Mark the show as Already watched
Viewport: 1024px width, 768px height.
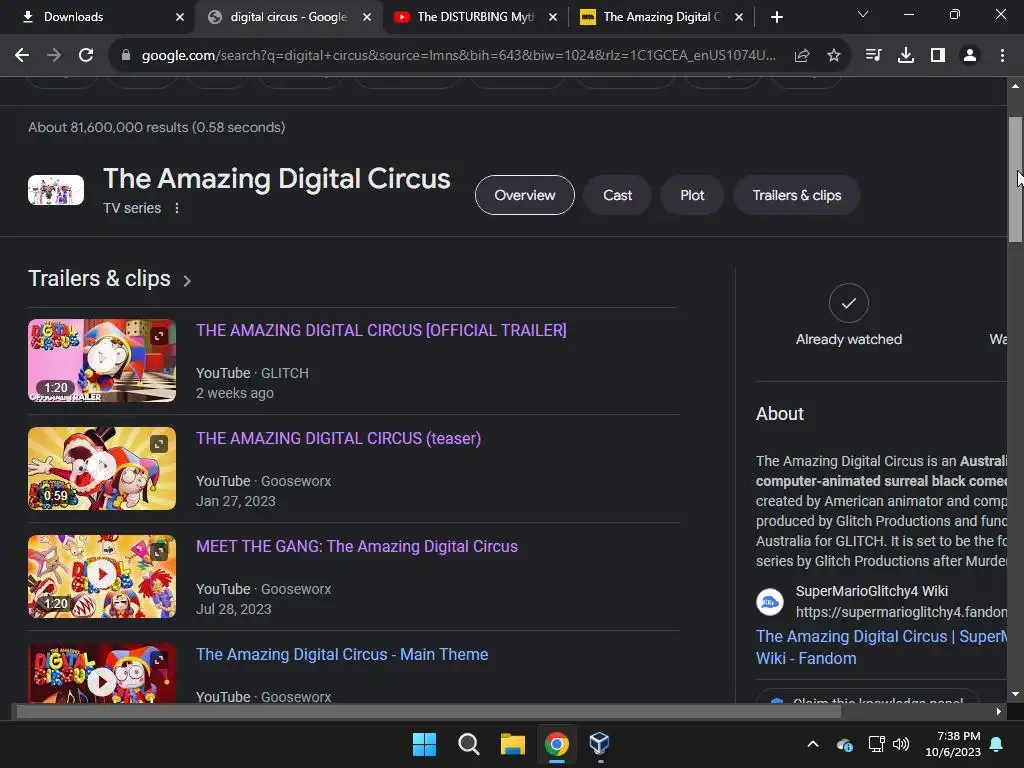point(848,303)
